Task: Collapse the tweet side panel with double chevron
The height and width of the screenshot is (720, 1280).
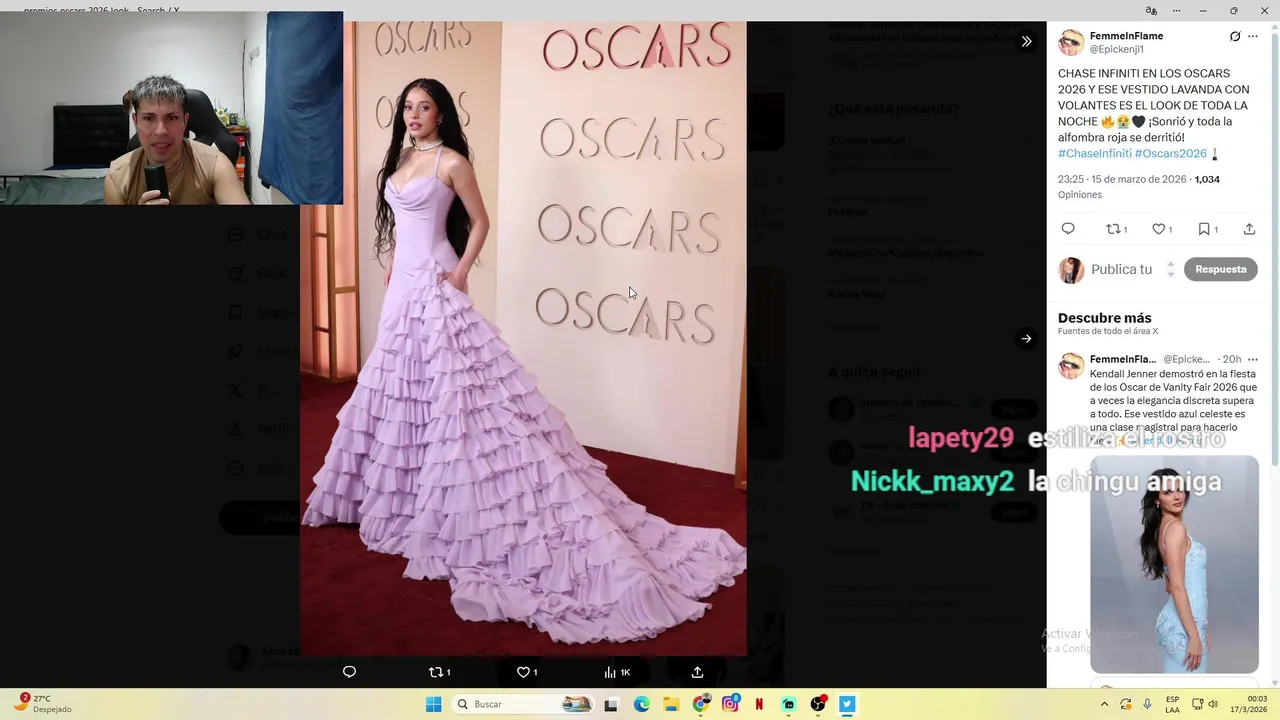Action: coord(1026,42)
